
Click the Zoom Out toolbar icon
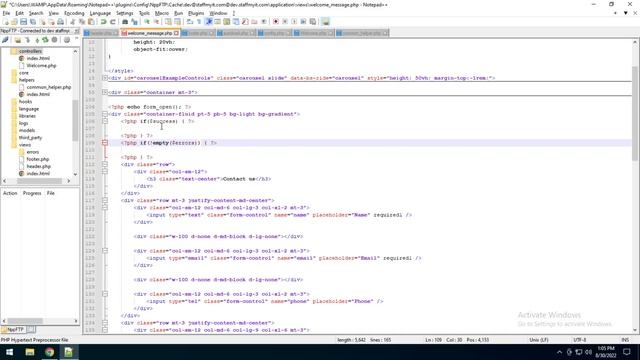(156, 22)
